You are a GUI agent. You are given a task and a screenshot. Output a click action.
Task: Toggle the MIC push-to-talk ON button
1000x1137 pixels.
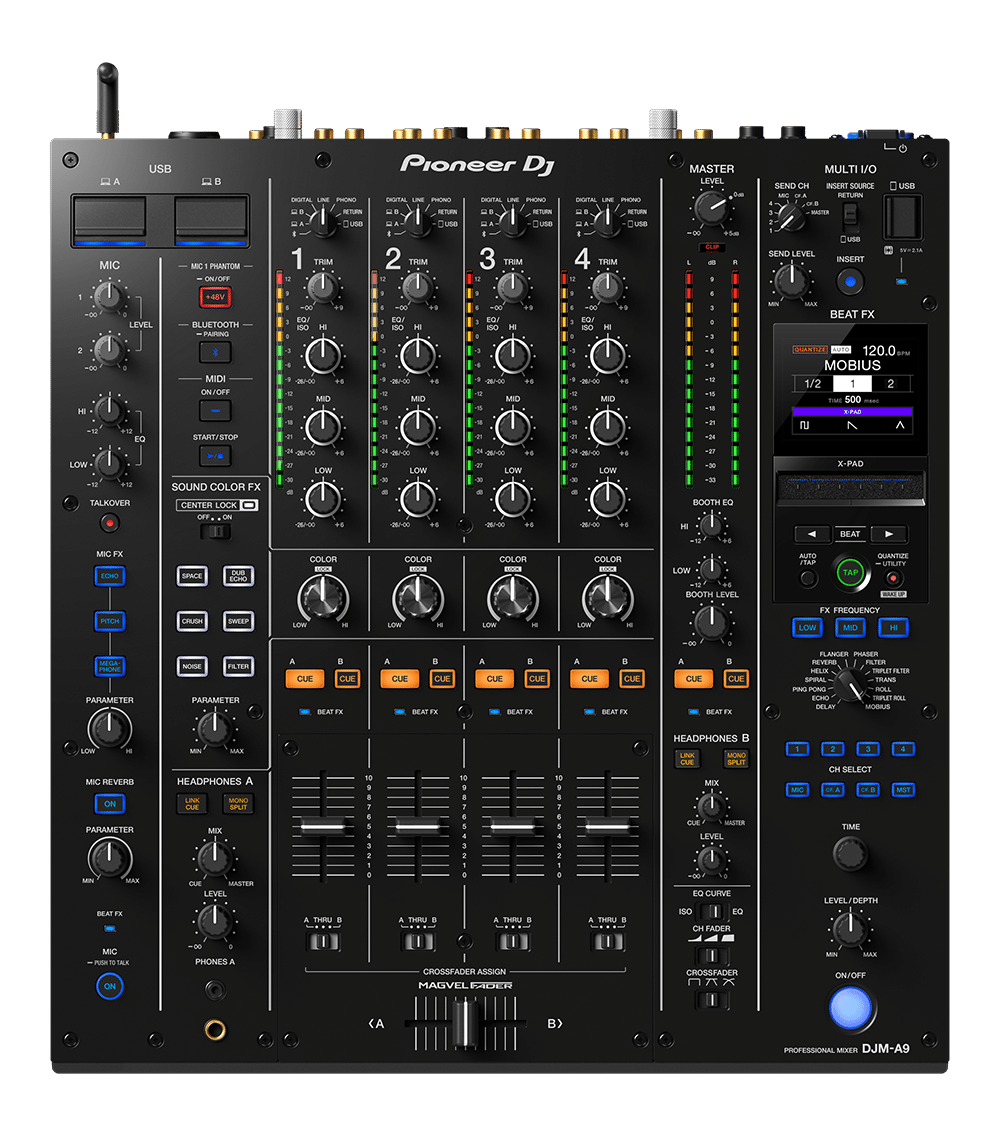[x=109, y=986]
